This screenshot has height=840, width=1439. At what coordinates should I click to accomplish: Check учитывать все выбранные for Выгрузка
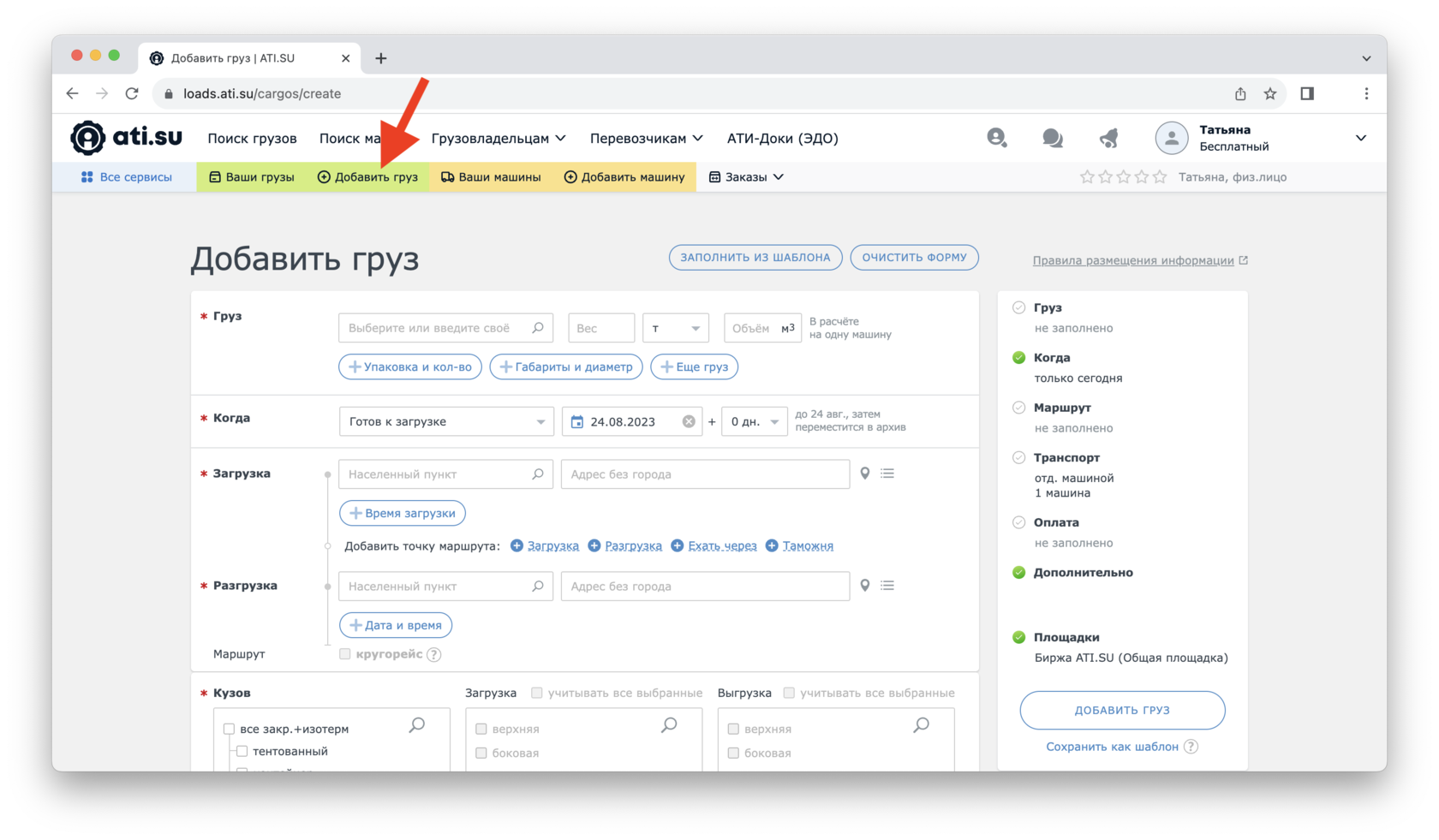789,693
